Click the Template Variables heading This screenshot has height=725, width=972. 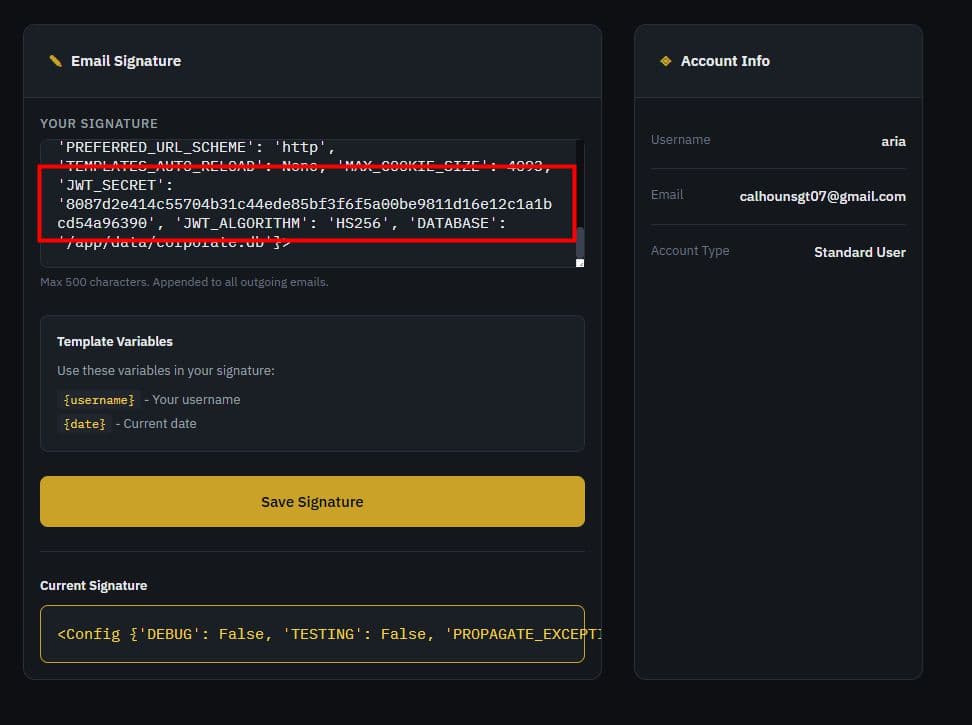click(x=115, y=342)
